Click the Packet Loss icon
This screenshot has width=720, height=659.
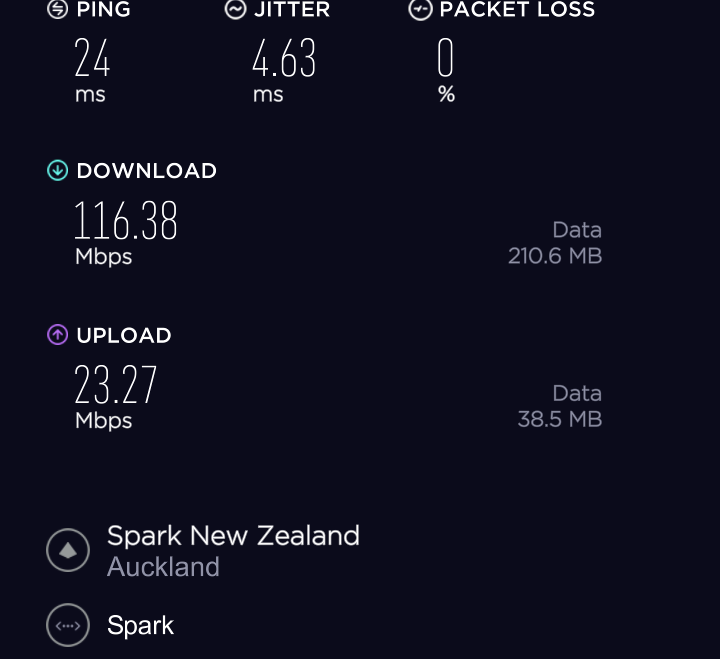tap(420, 10)
